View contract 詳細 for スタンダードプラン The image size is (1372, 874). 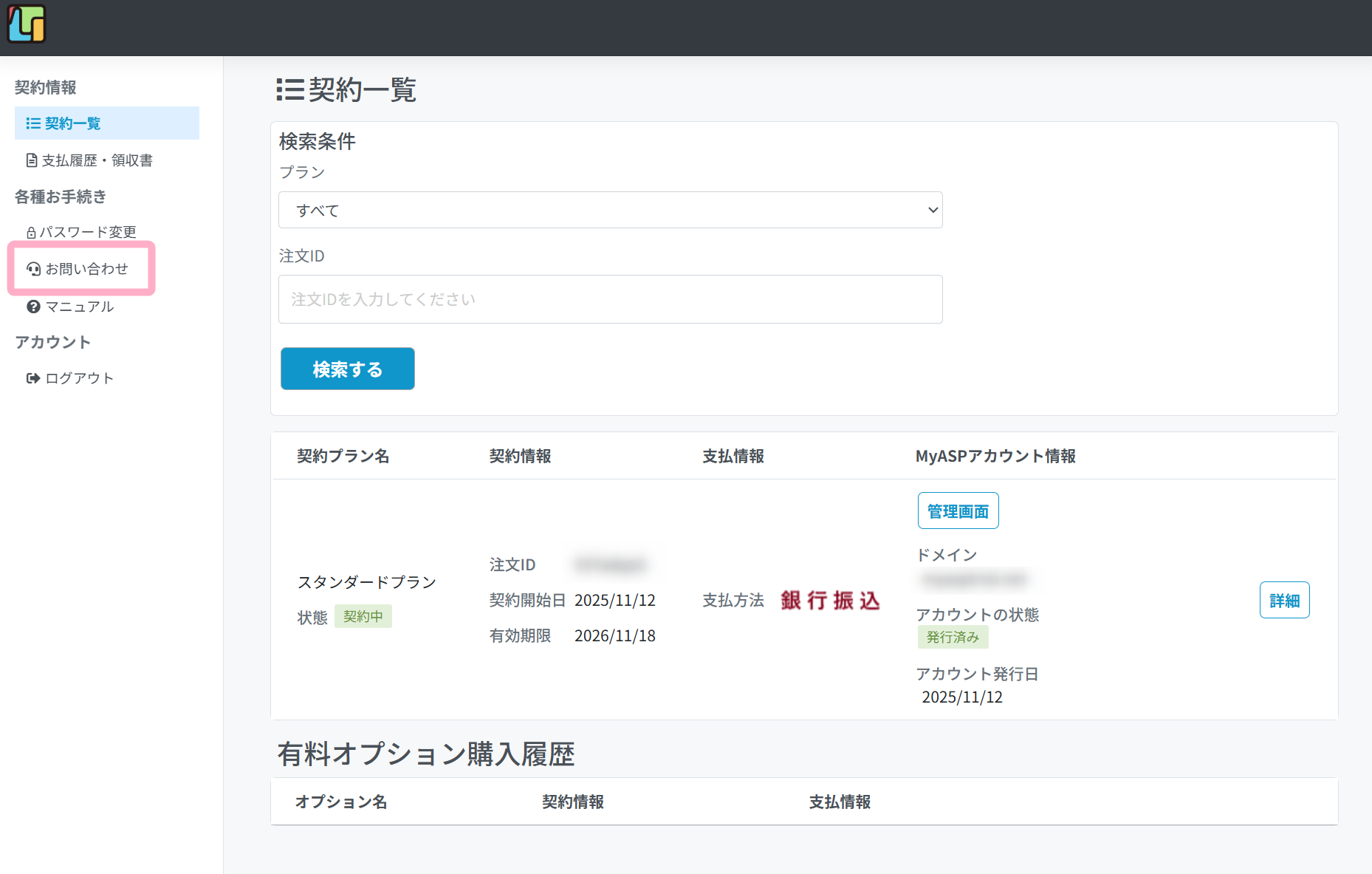pyautogui.click(x=1284, y=601)
